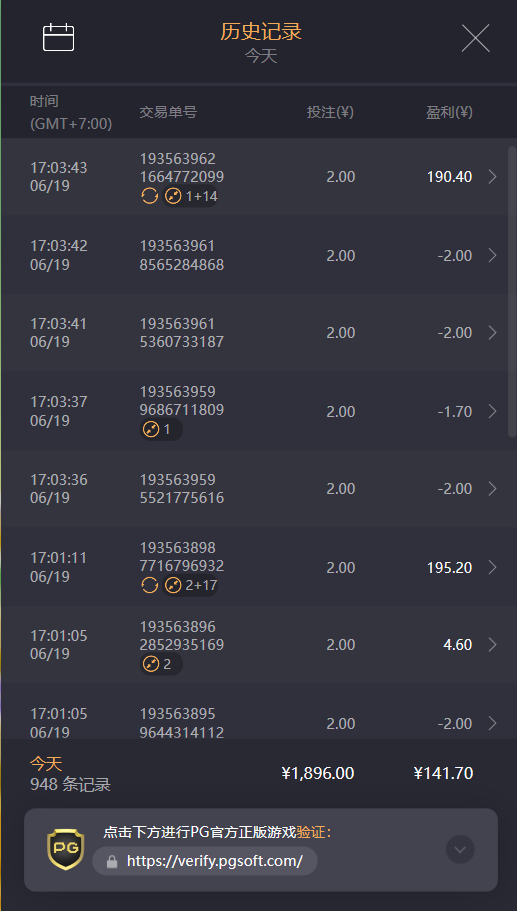Screen dimensions: 517x911
Task: Select the 4.60 profit transaction row
Action: 254,645
